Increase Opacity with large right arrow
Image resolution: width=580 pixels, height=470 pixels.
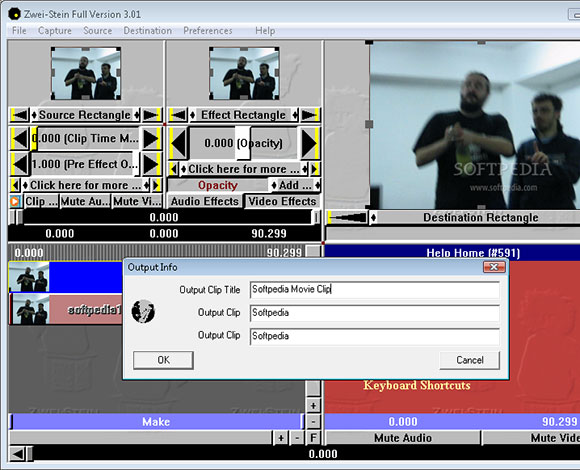tap(310, 143)
